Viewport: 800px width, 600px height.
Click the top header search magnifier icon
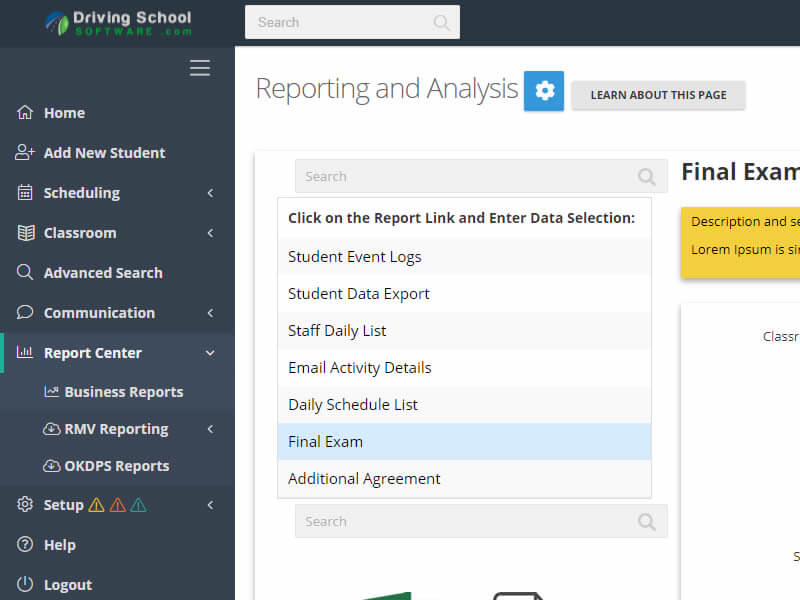441,22
